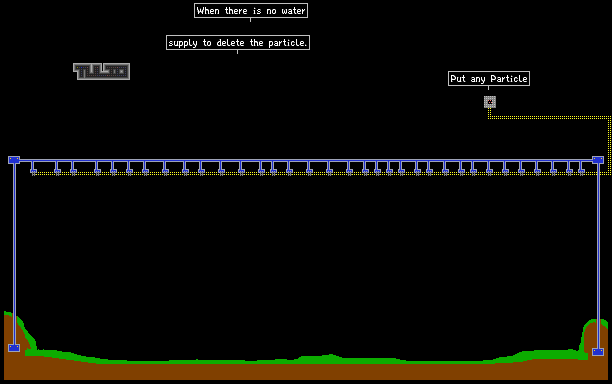612x384 pixels.
Task: Click the "When there is no water" sign
Action: pyautogui.click(x=251, y=11)
